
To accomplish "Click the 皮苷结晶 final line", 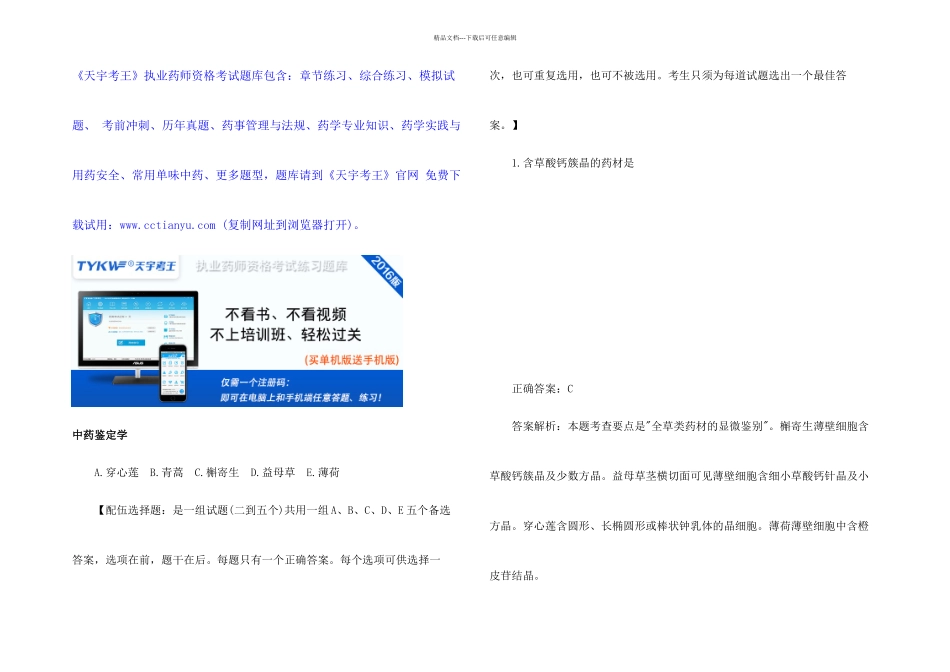I will (x=514, y=576).
